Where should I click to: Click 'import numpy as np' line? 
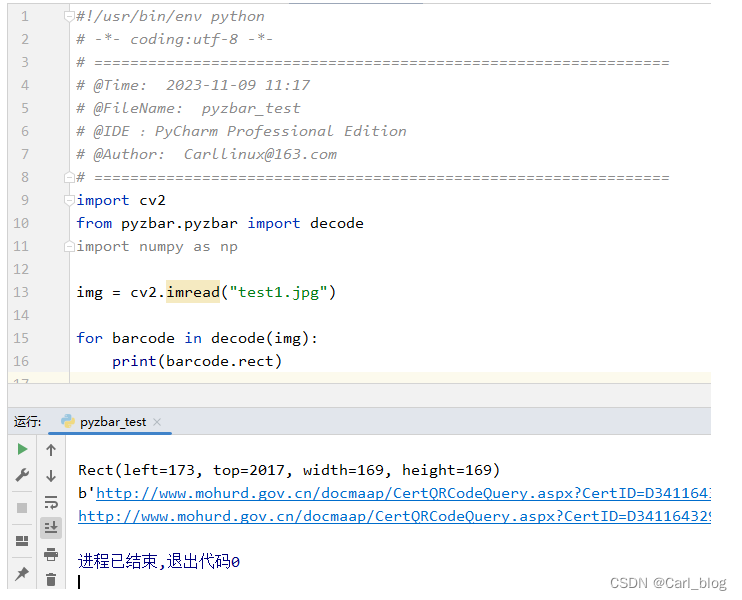[157, 247]
